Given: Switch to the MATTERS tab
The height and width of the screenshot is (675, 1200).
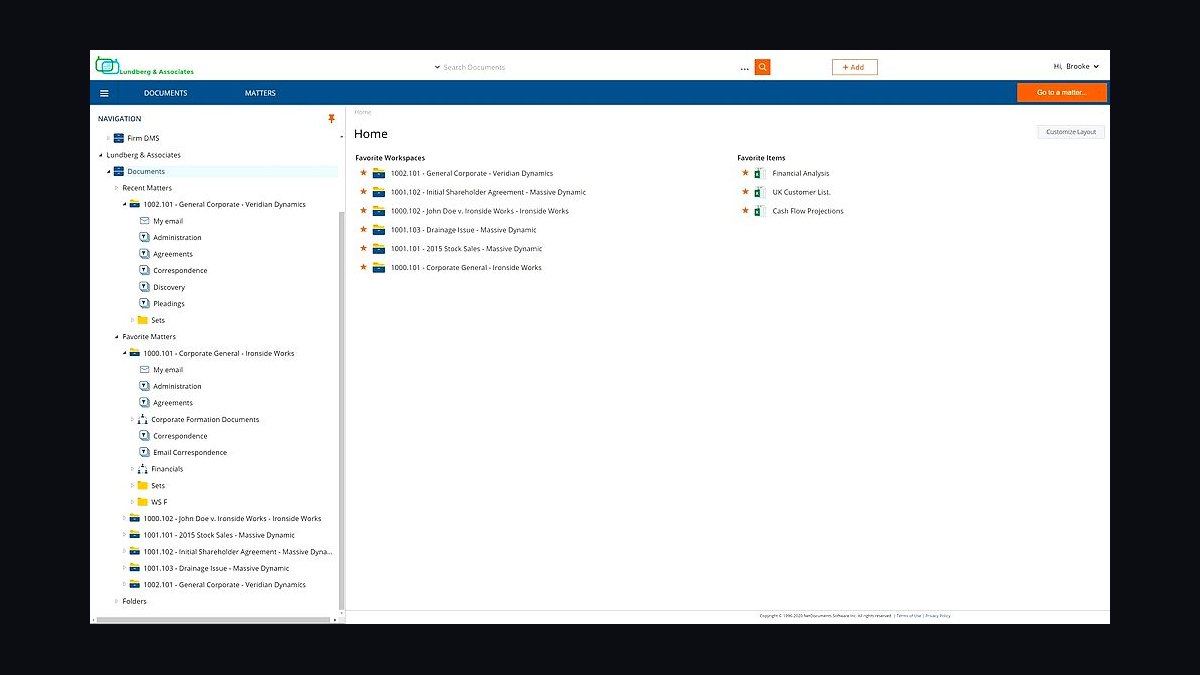Looking at the screenshot, I should tap(260, 93).
